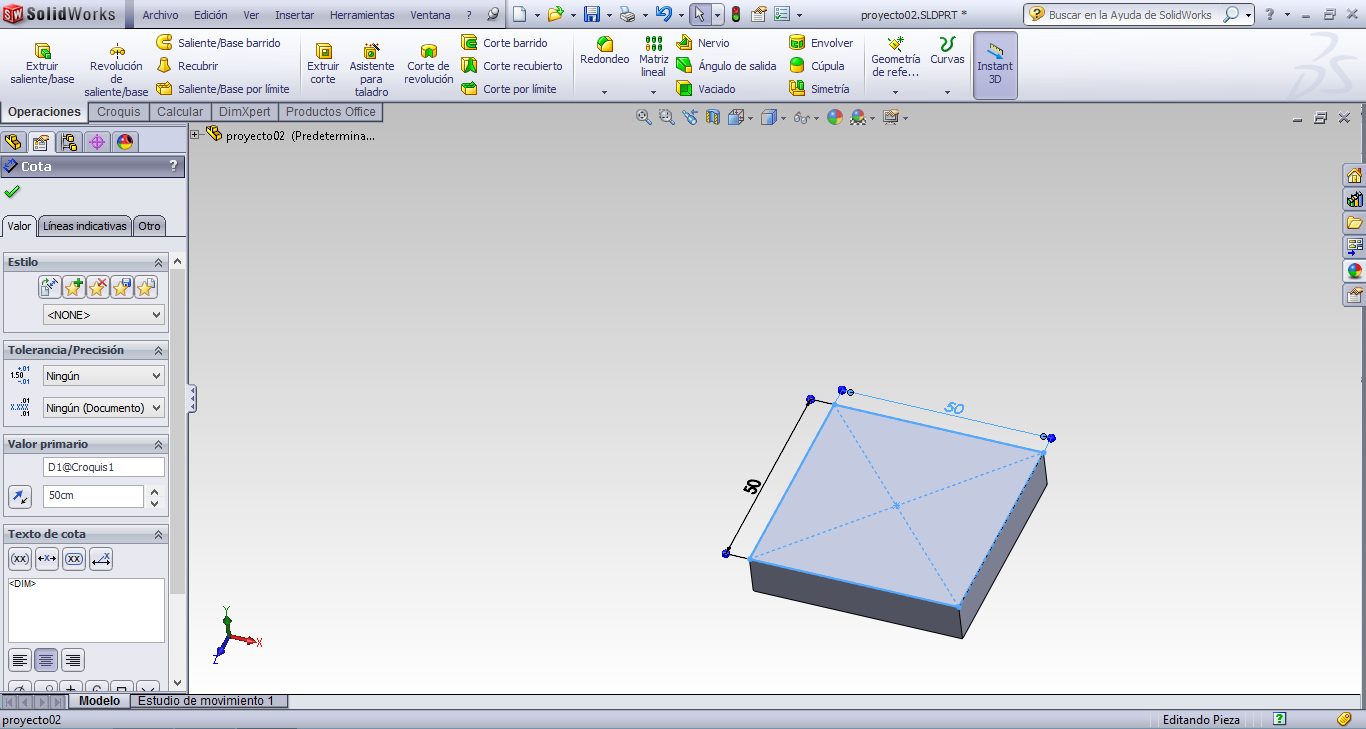Toggle right text alignment in Texto de cota
The height and width of the screenshot is (729, 1366).
tap(72, 660)
